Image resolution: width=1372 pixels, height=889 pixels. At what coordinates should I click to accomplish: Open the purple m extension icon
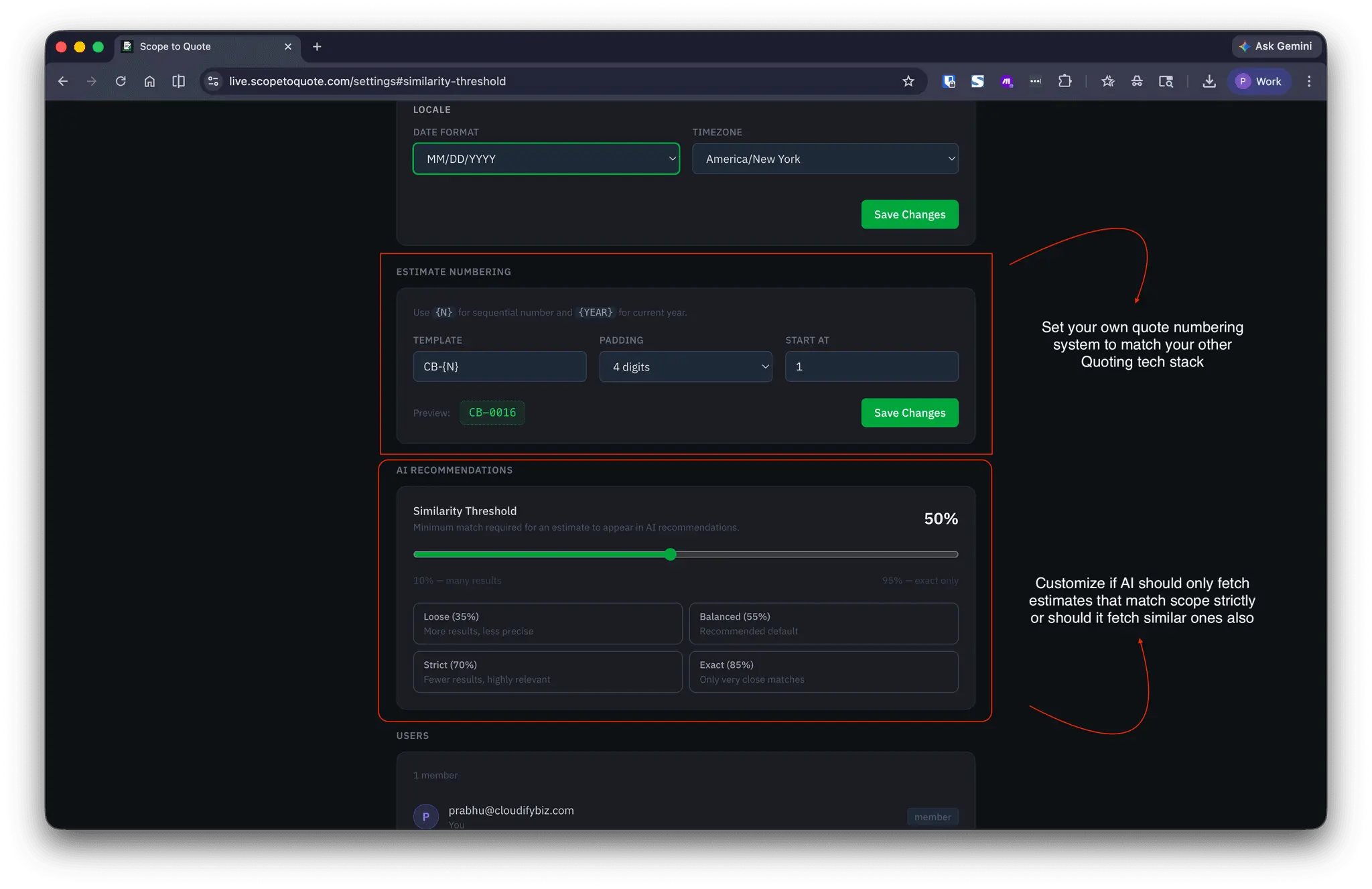point(1006,81)
